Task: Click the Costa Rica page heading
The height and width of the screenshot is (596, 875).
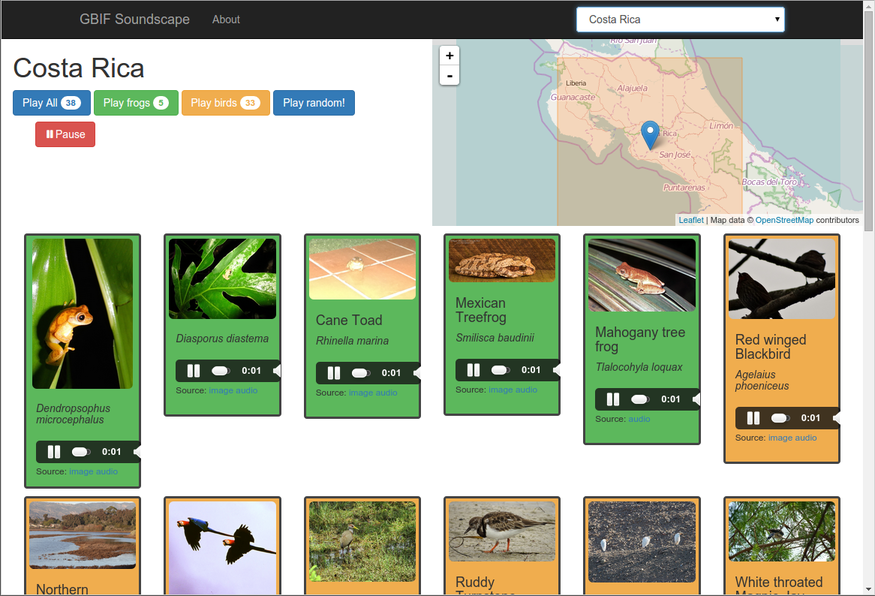Action: point(79,69)
